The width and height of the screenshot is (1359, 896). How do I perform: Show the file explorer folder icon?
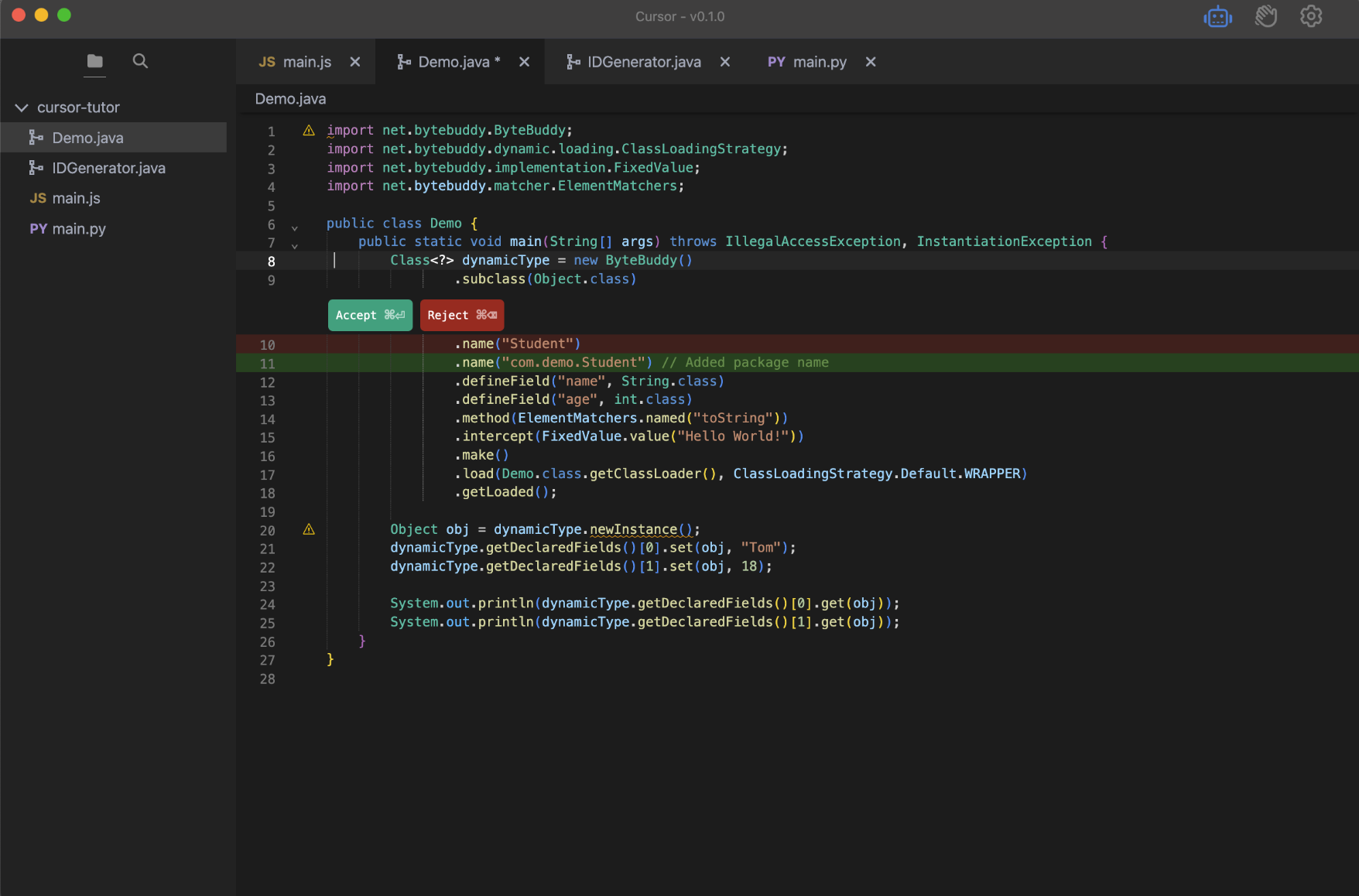[x=95, y=61]
